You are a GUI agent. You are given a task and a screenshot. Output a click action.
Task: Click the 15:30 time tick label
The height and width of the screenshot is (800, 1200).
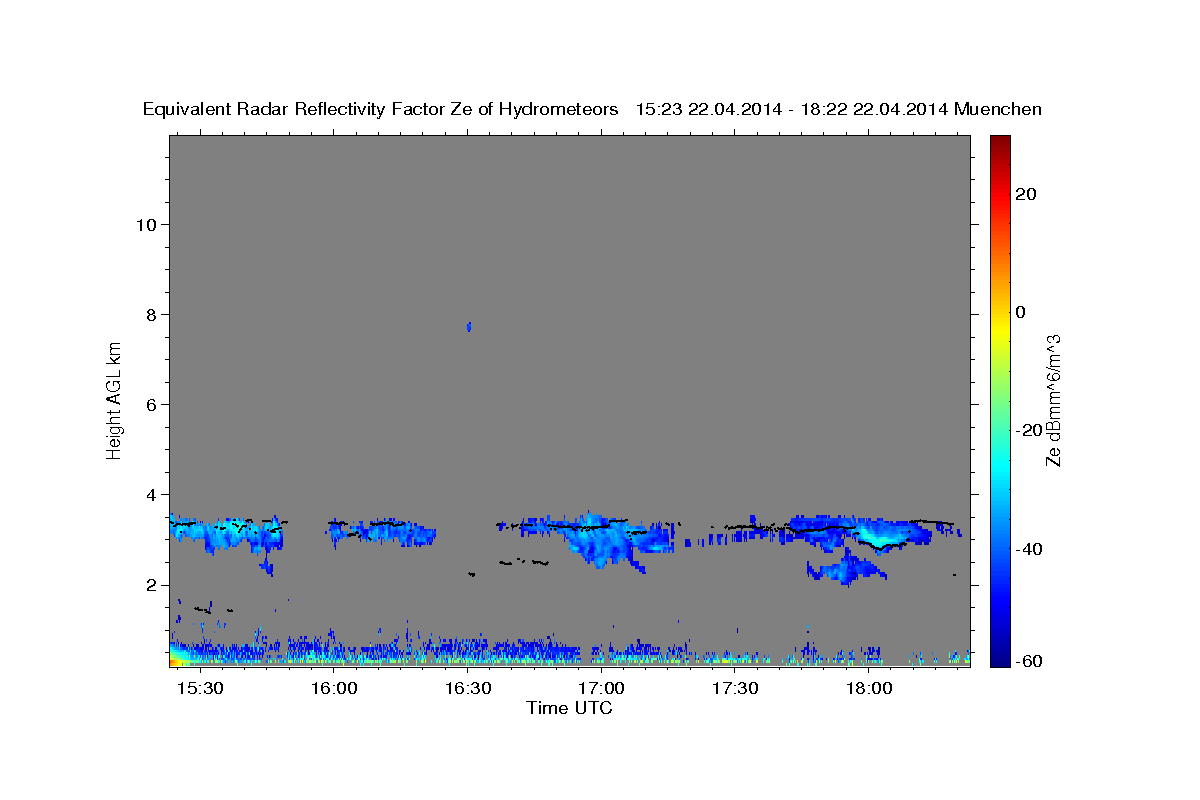point(200,689)
